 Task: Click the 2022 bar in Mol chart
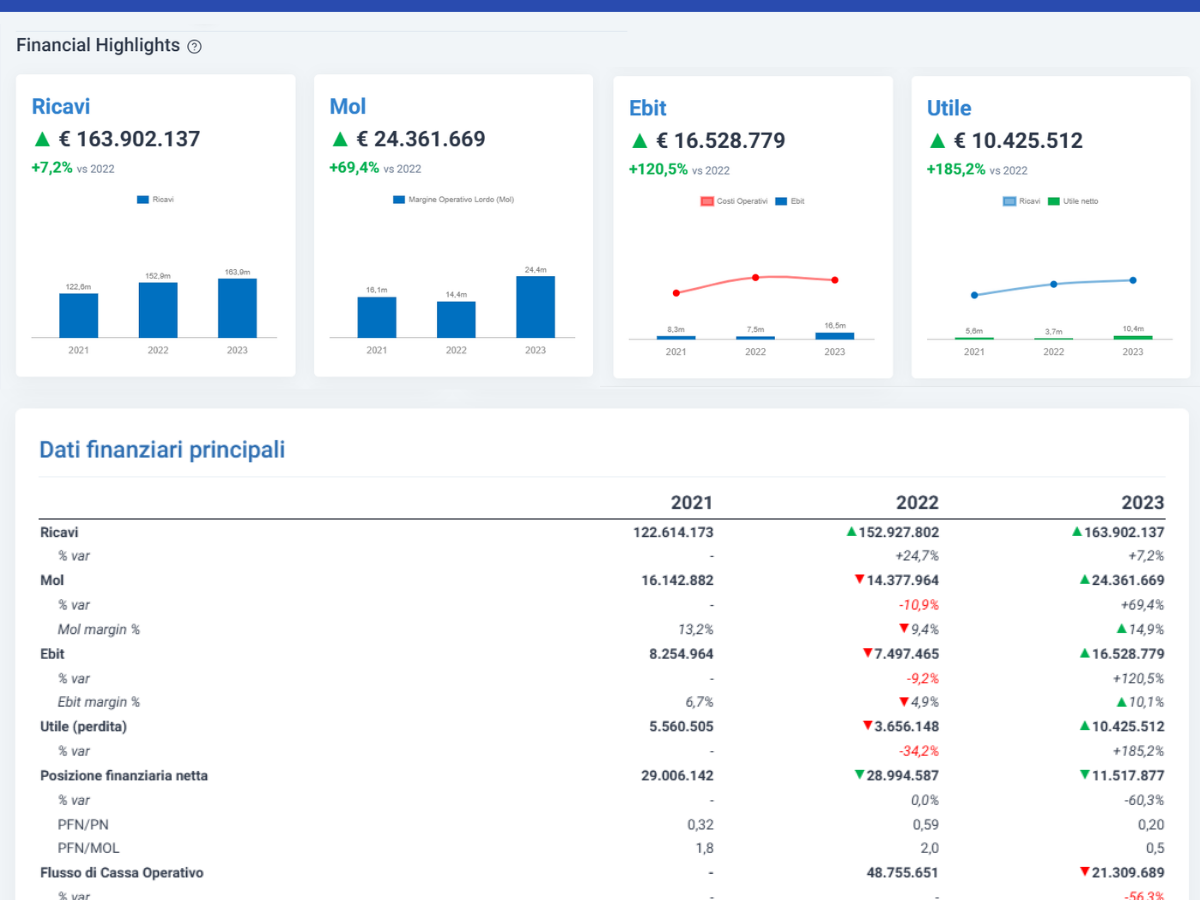click(456, 320)
